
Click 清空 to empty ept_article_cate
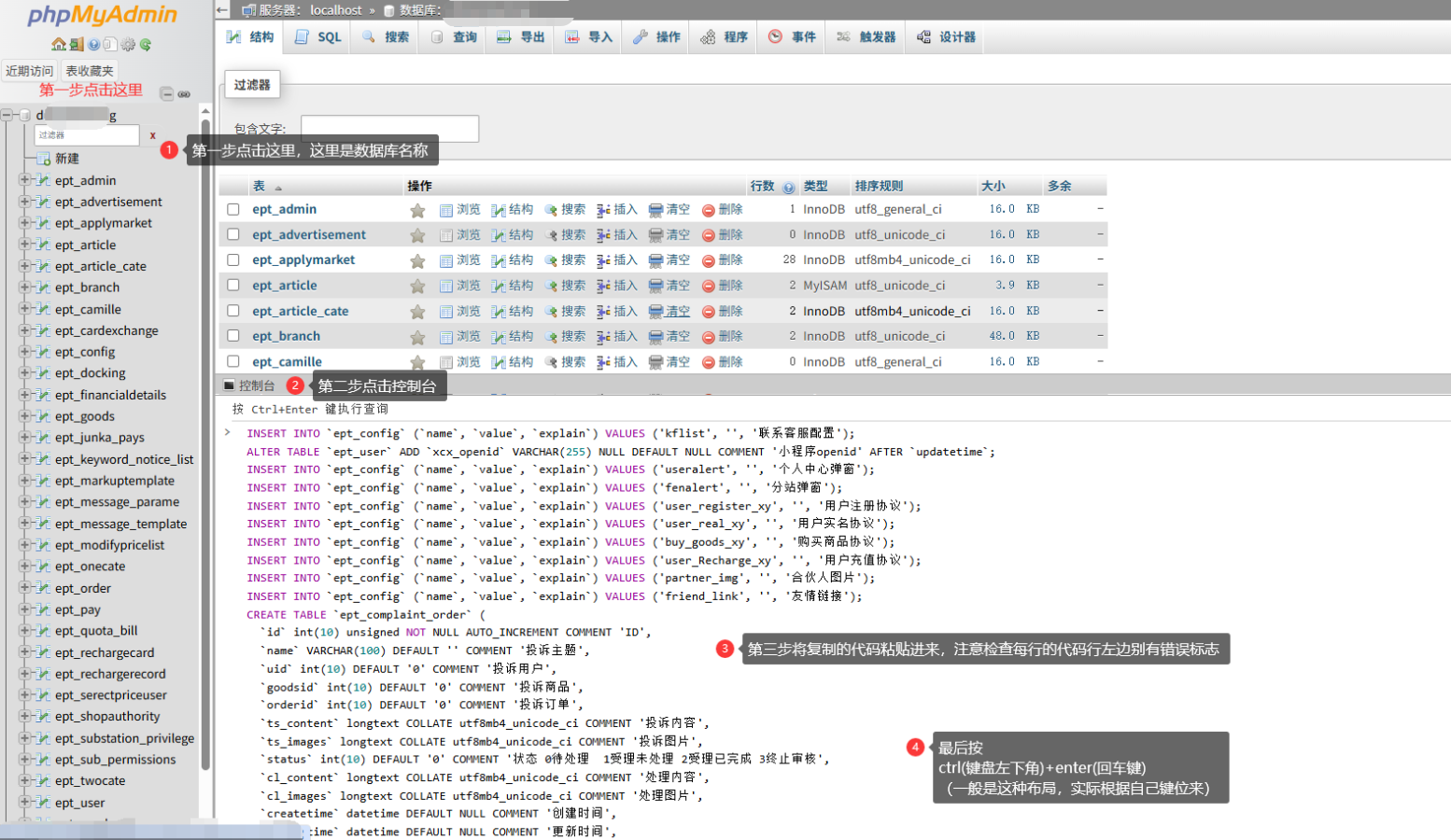(x=669, y=312)
